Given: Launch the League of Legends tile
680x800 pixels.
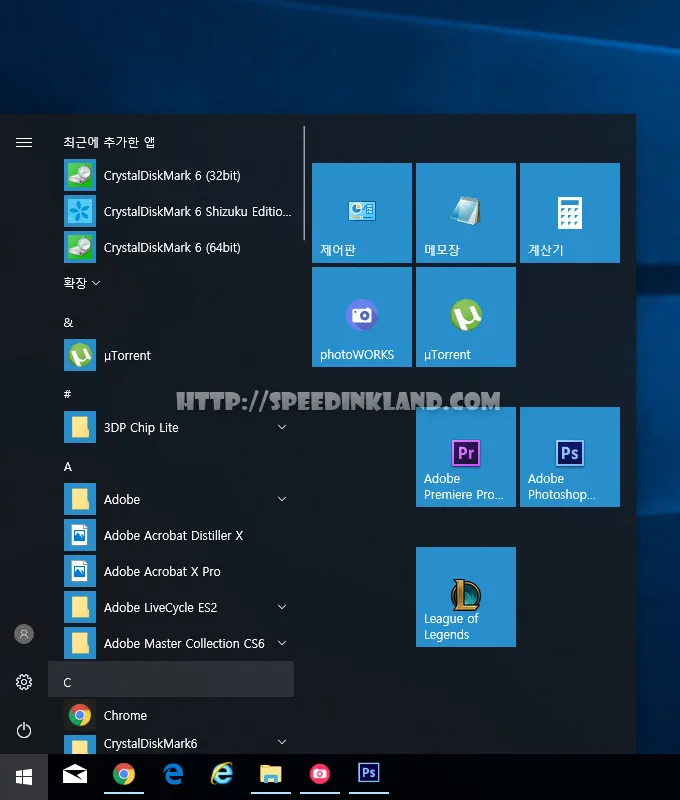Looking at the screenshot, I should (466, 597).
